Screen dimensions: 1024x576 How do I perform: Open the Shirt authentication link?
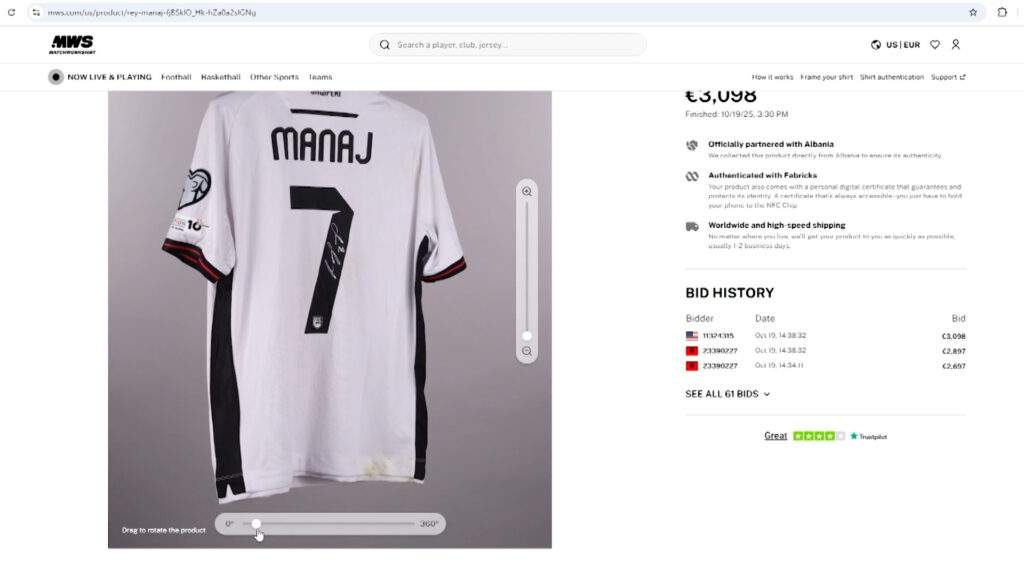[x=892, y=77]
